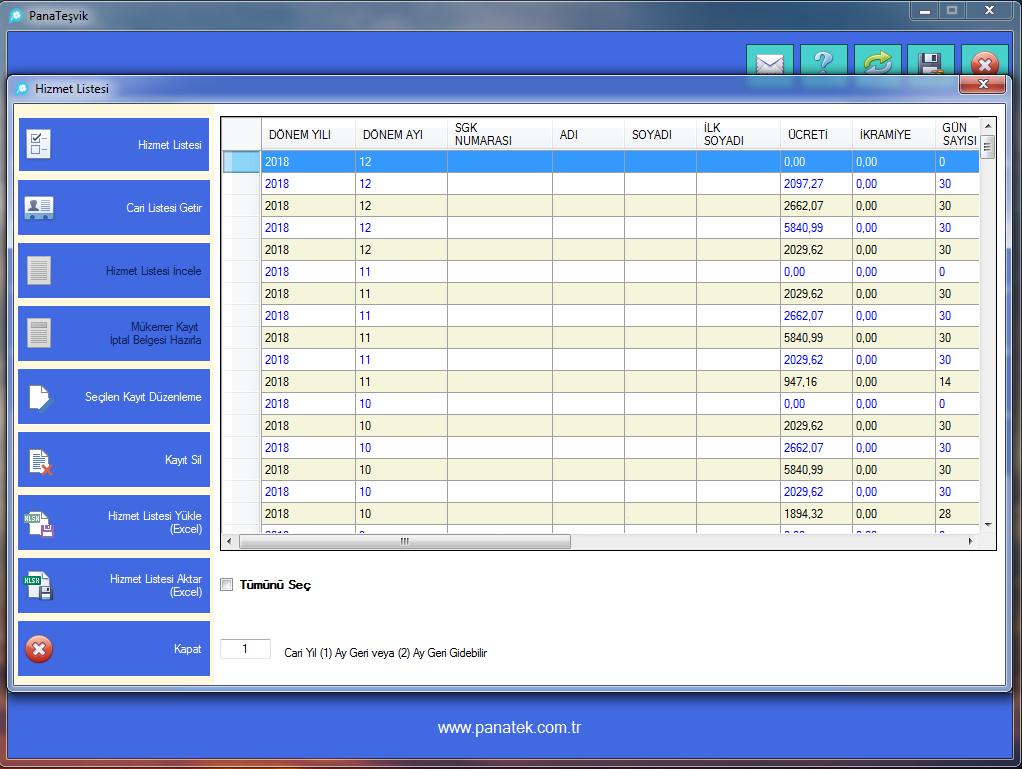This screenshot has width=1022, height=769.
Task: Click the table's scroll down arrow
Action: click(988, 525)
